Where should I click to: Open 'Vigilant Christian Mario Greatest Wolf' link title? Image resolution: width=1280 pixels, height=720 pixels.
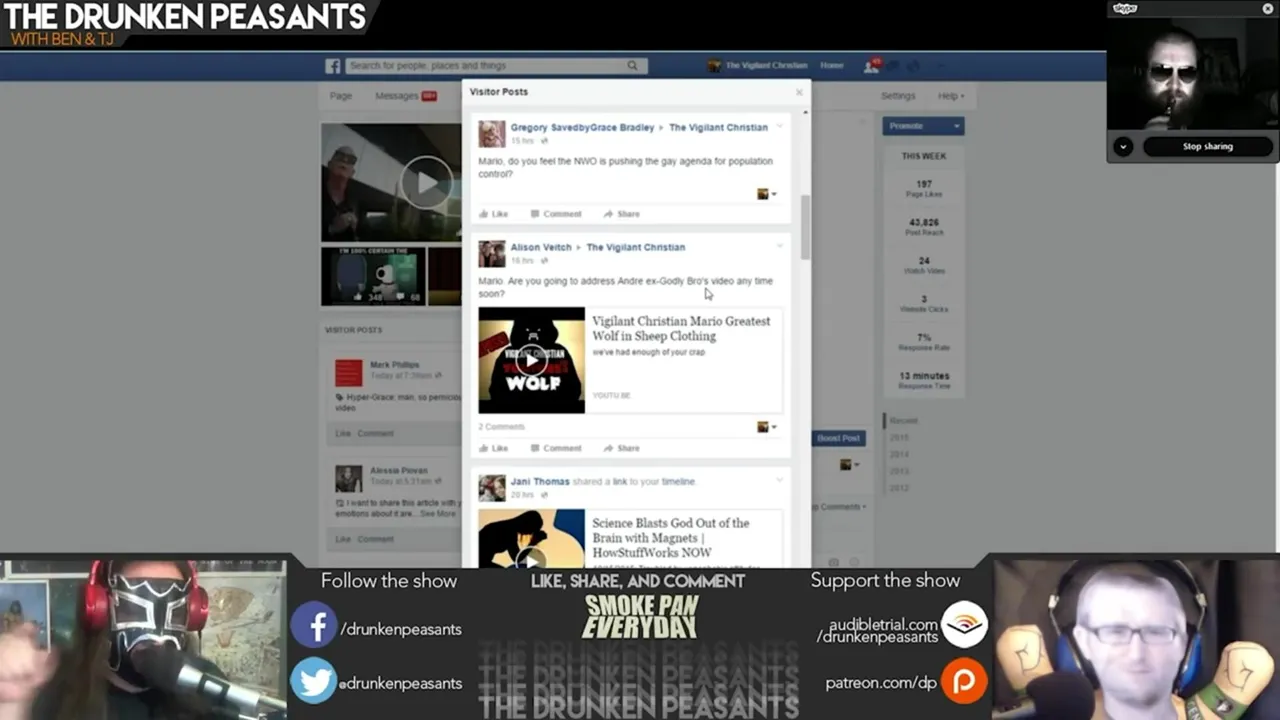[681, 328]
